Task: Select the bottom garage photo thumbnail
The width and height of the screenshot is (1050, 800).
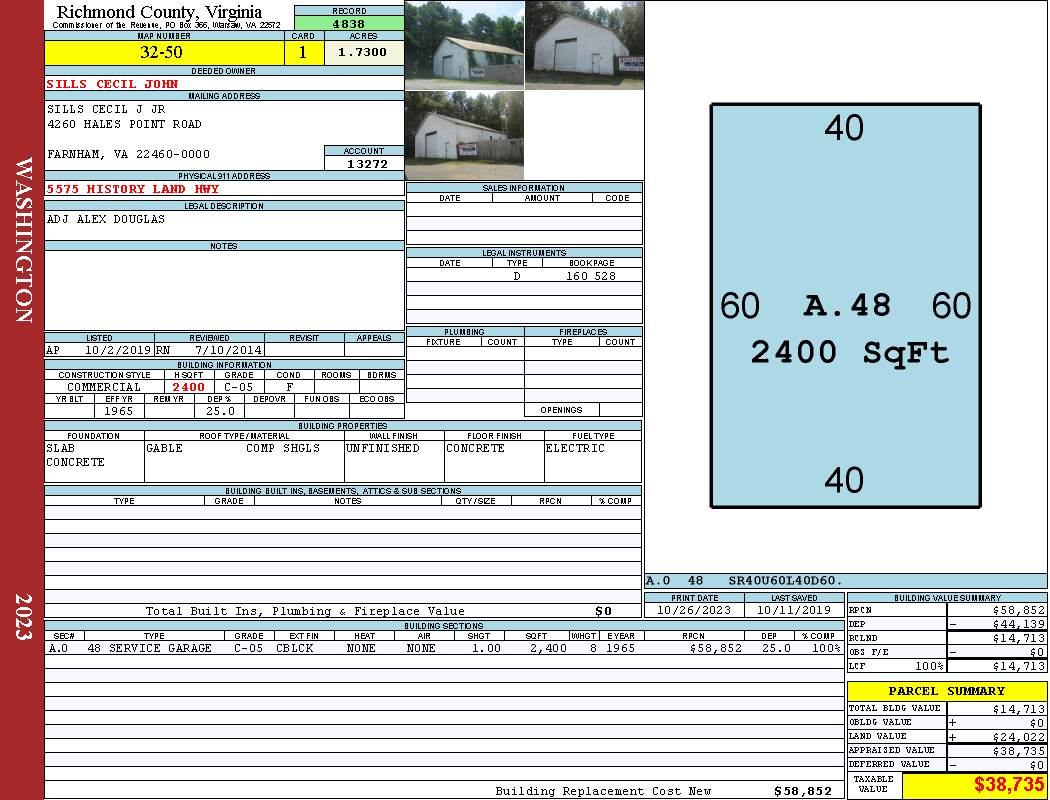Action: (464, 135)
